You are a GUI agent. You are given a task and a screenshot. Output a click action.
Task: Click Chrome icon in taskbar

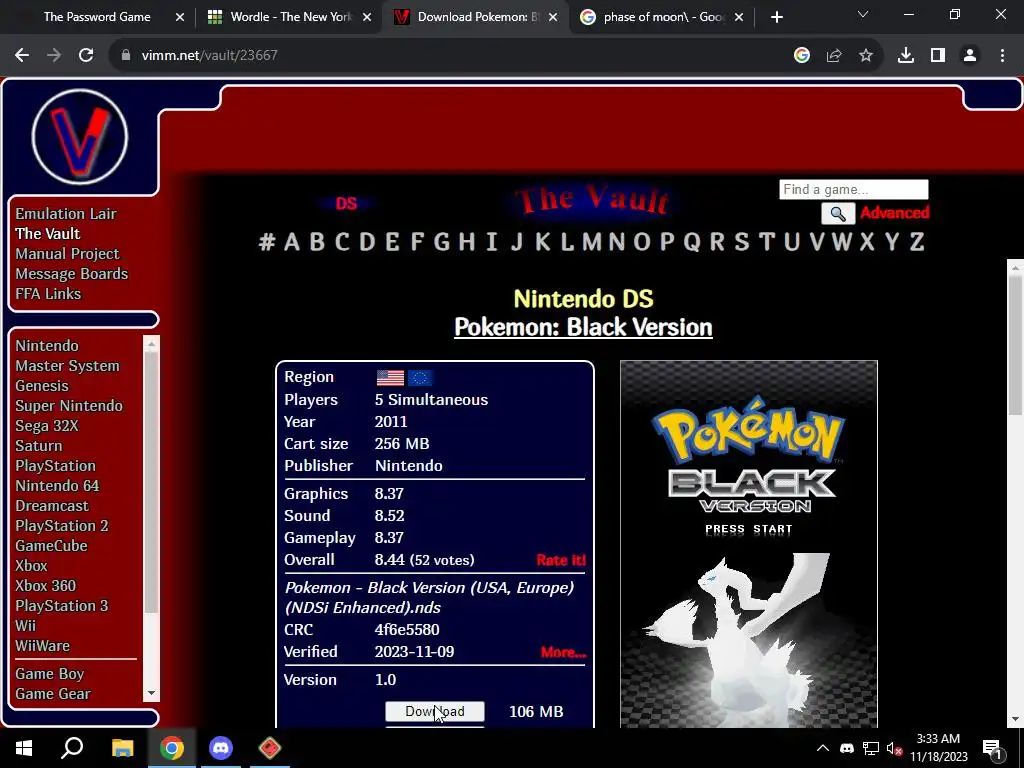click(x=172, y=748)
